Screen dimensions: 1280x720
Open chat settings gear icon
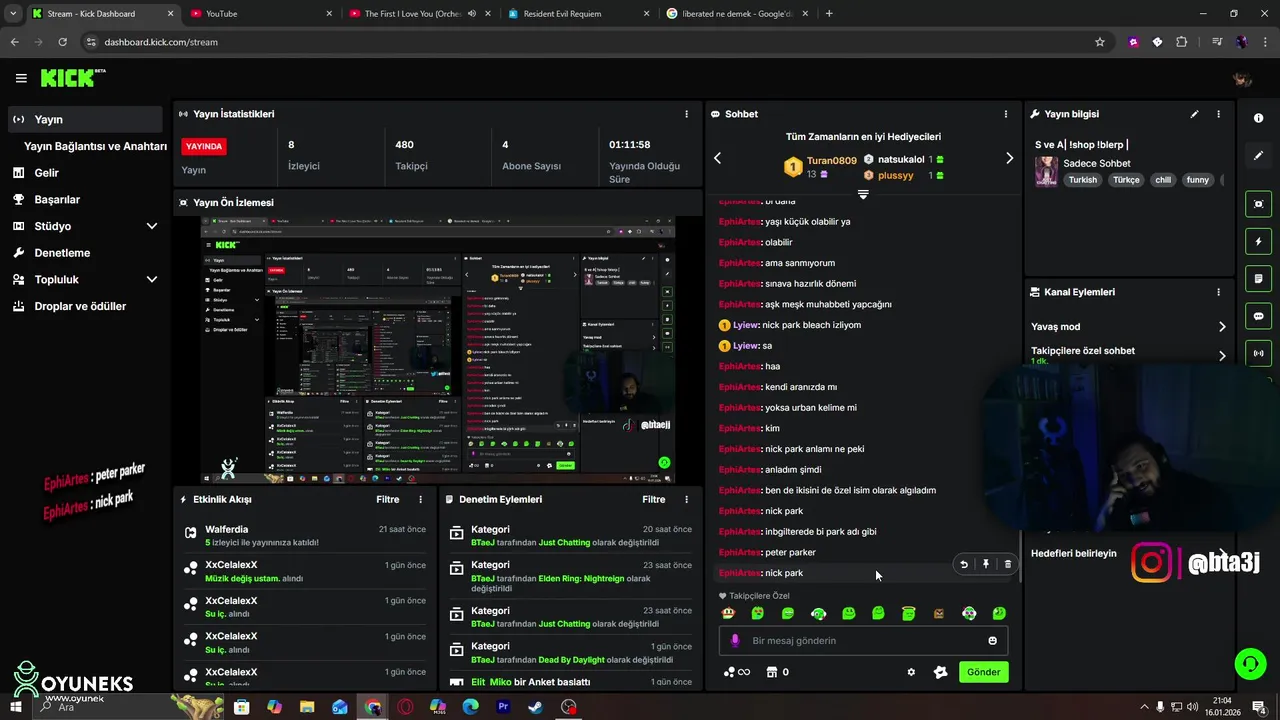pos(911,672)
